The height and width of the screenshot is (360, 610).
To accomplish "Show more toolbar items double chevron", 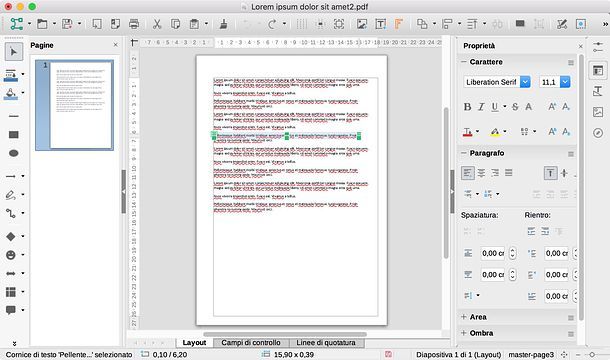I will point(605,24).
